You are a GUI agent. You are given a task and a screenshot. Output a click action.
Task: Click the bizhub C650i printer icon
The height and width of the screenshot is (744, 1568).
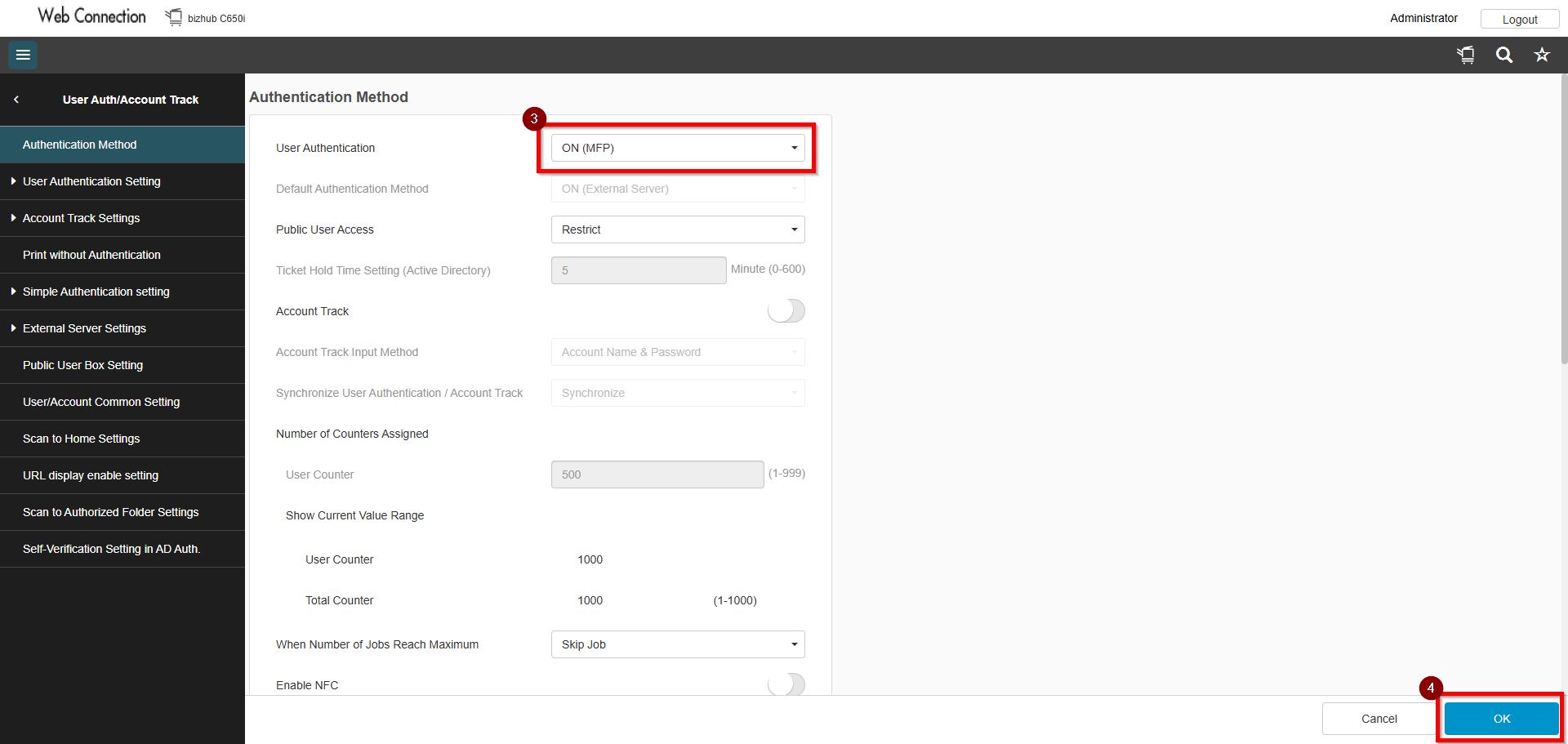click(174, 17)
